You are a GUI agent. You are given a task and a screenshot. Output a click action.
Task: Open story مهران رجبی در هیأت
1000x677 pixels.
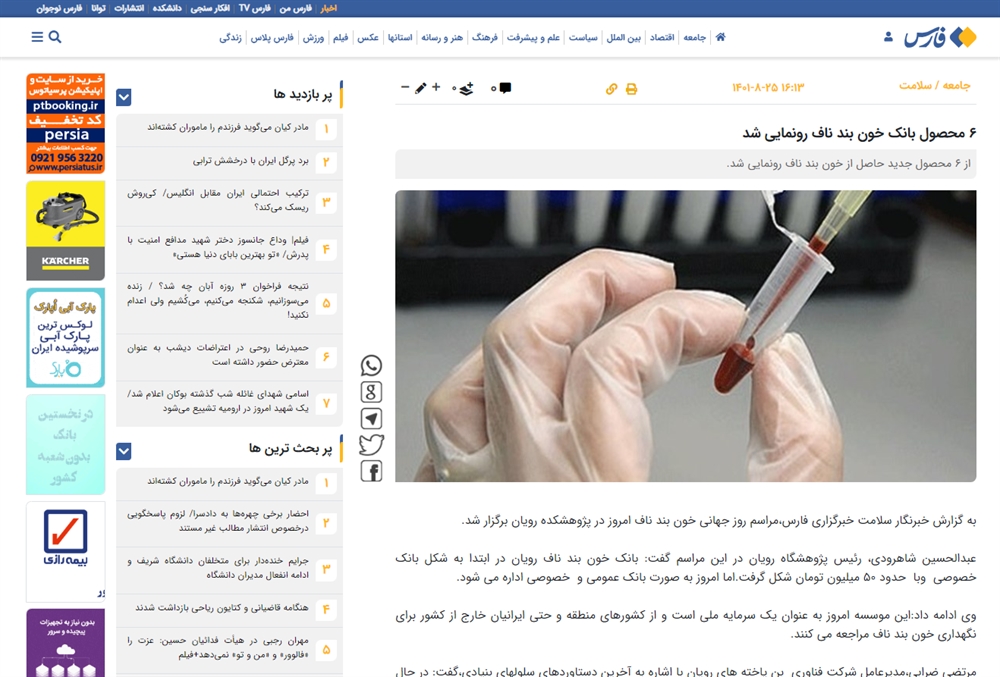[217, 648]
